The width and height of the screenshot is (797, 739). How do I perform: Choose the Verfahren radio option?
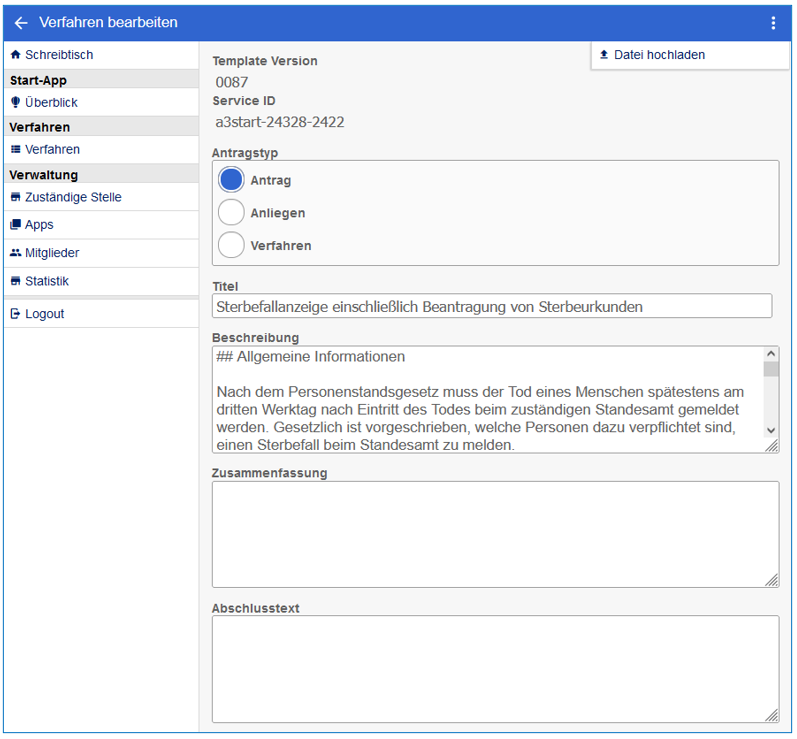[x=231, y=245]
